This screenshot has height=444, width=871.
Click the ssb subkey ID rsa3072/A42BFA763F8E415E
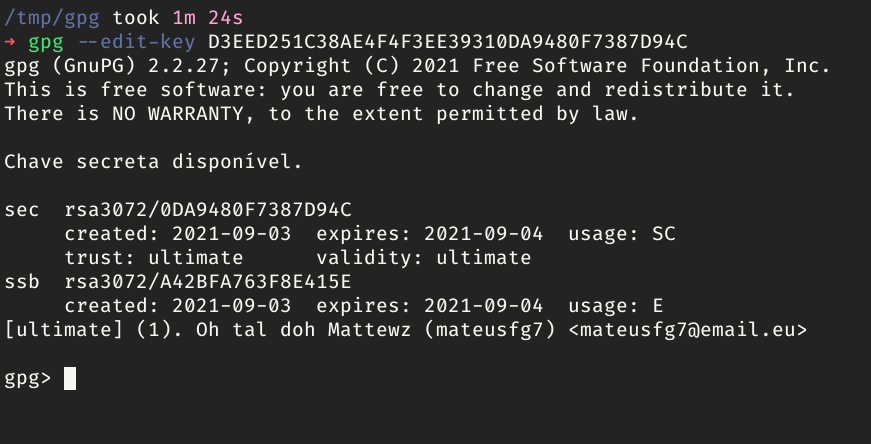point(208,282)
